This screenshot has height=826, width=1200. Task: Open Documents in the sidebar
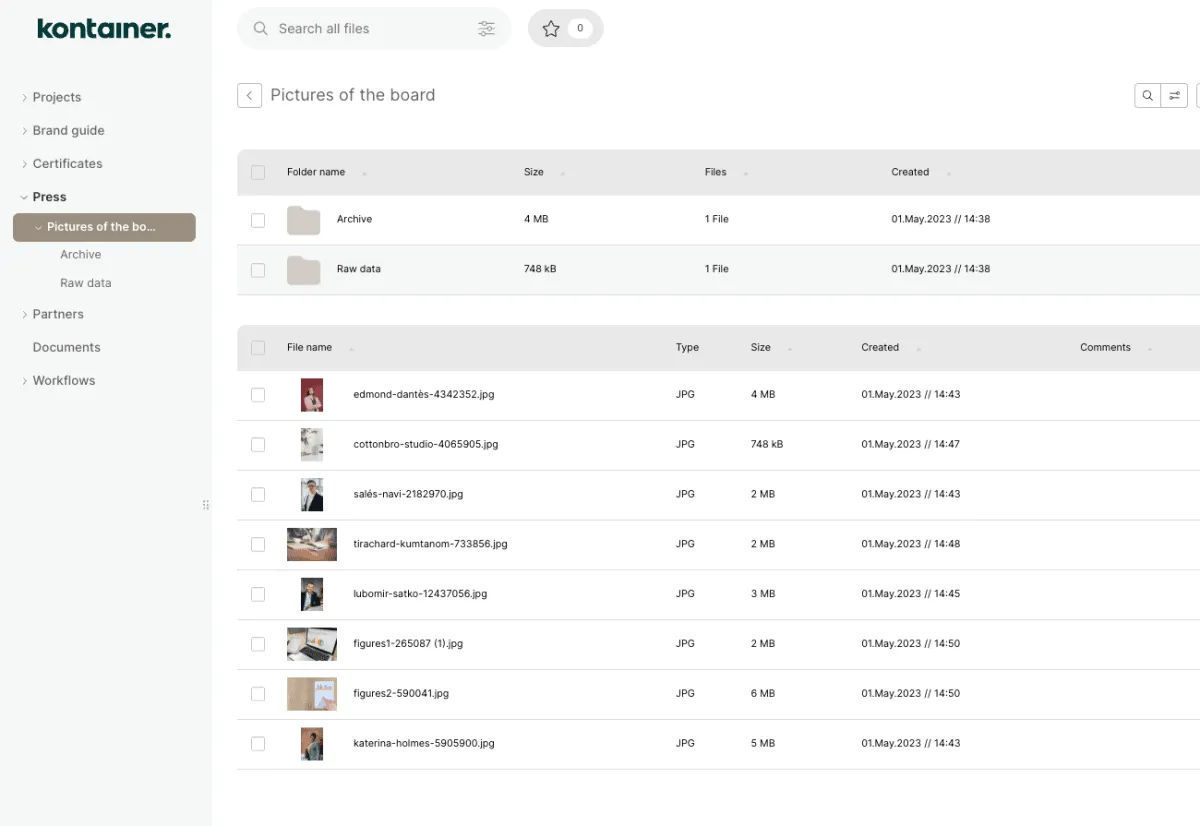click(67, 348)
